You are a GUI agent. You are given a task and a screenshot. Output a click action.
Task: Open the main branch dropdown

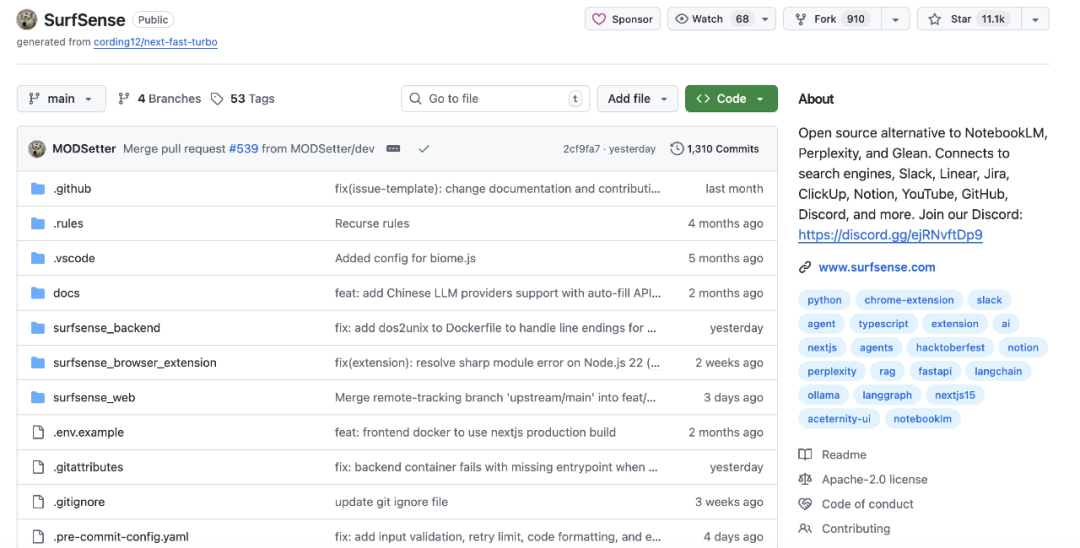point(61,99)
